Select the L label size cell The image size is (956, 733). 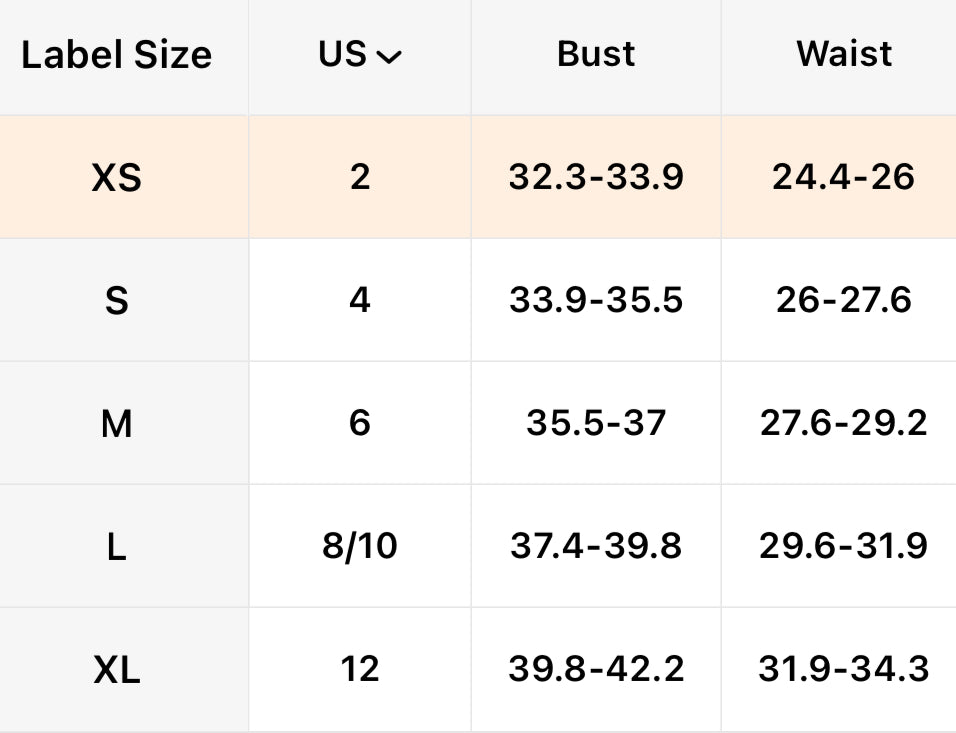(x=117, y=547)
